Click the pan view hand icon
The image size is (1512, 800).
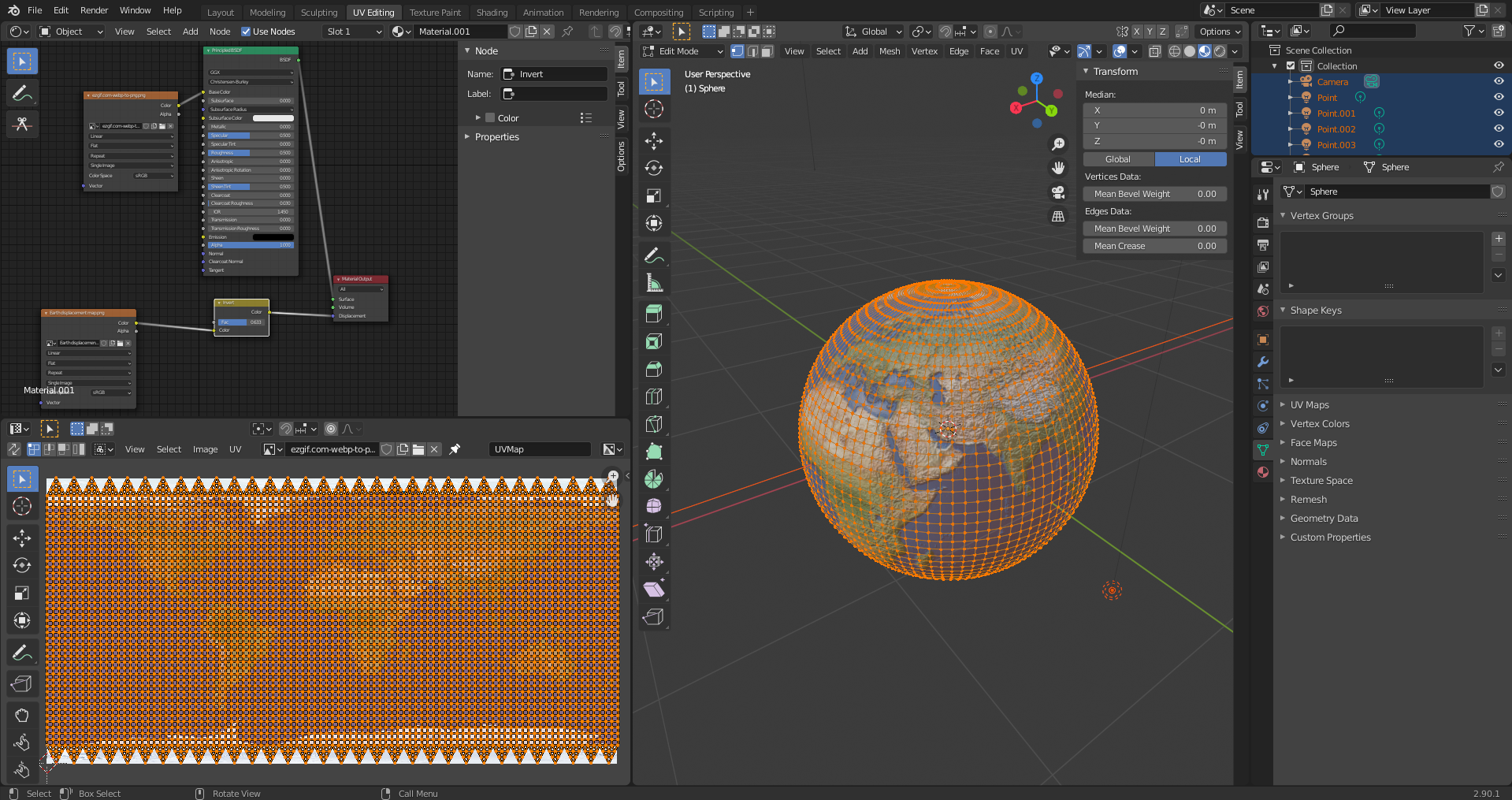(x=1058, y=168)
